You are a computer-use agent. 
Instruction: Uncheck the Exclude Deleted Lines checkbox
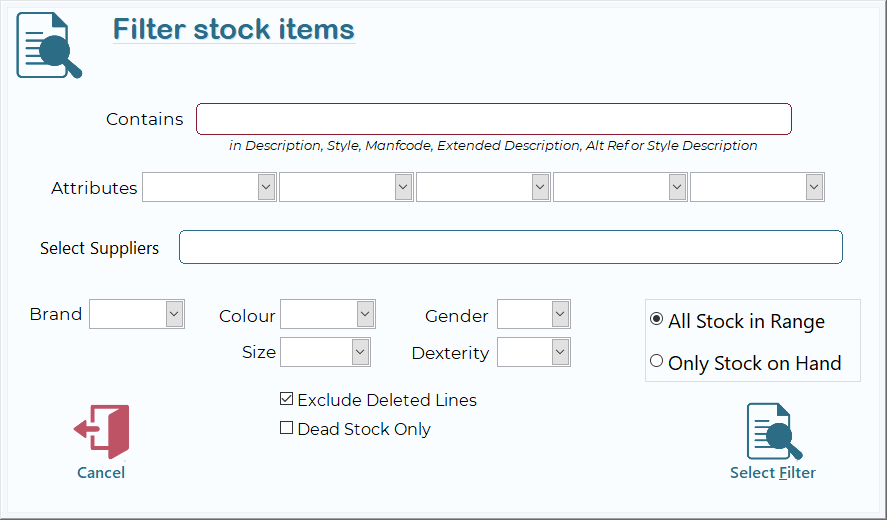(x=287, y=399)
